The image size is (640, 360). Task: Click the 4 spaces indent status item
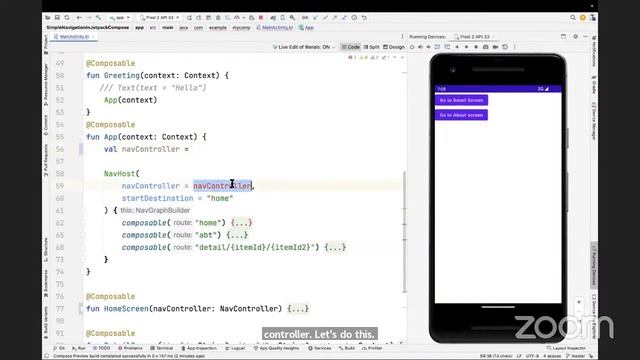(552, 356)
